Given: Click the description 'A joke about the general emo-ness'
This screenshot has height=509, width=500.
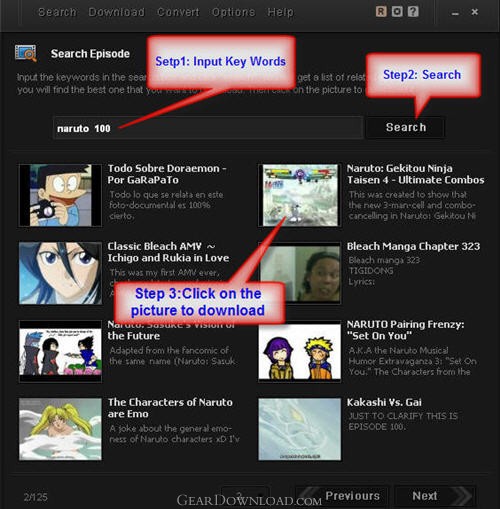Looking at the screenshot, I should click(174, 434).
